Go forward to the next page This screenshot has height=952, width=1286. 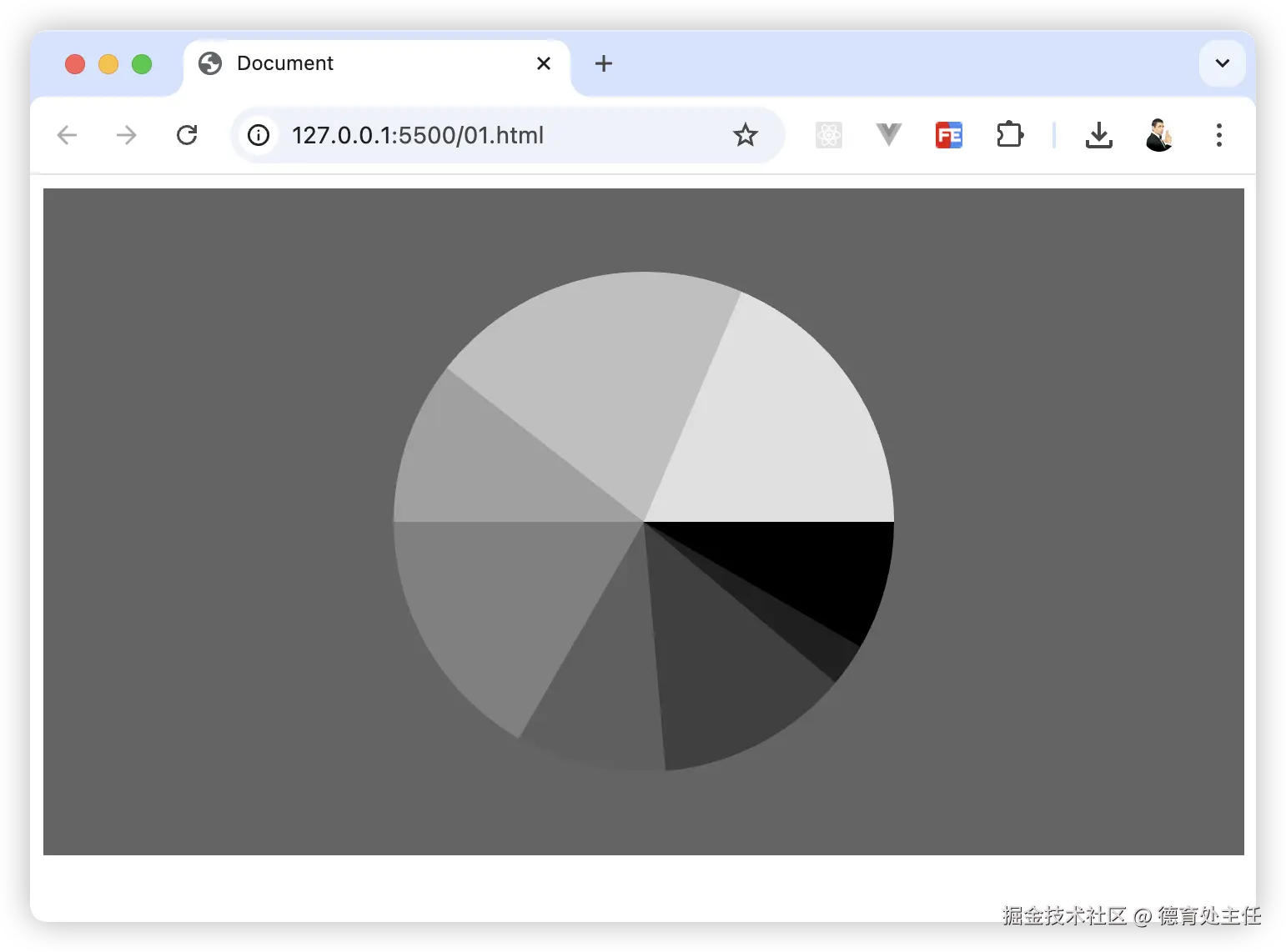tap(127, 135)
